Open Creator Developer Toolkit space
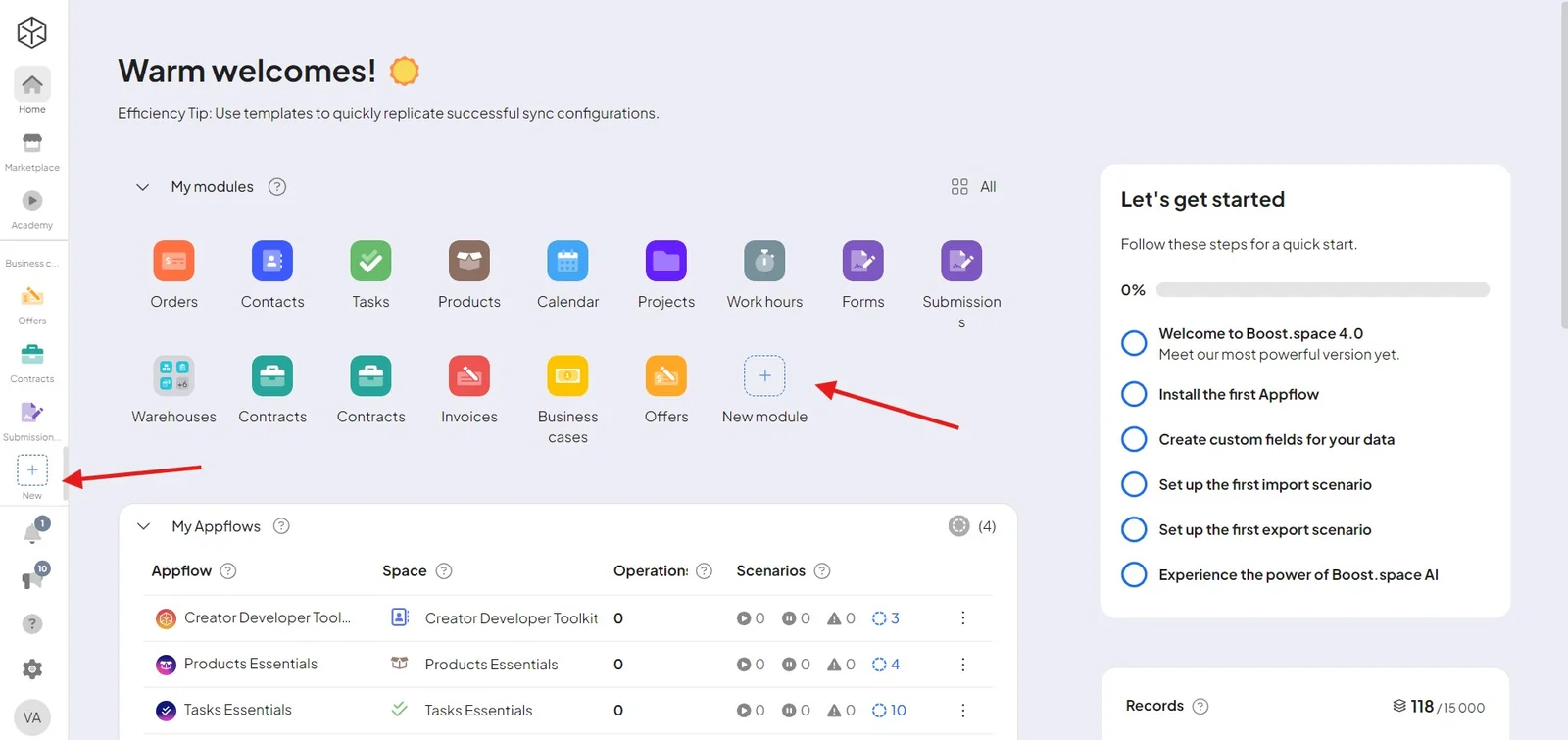Viewport: 1568px width, 740px height. click(x=512, y=618)
